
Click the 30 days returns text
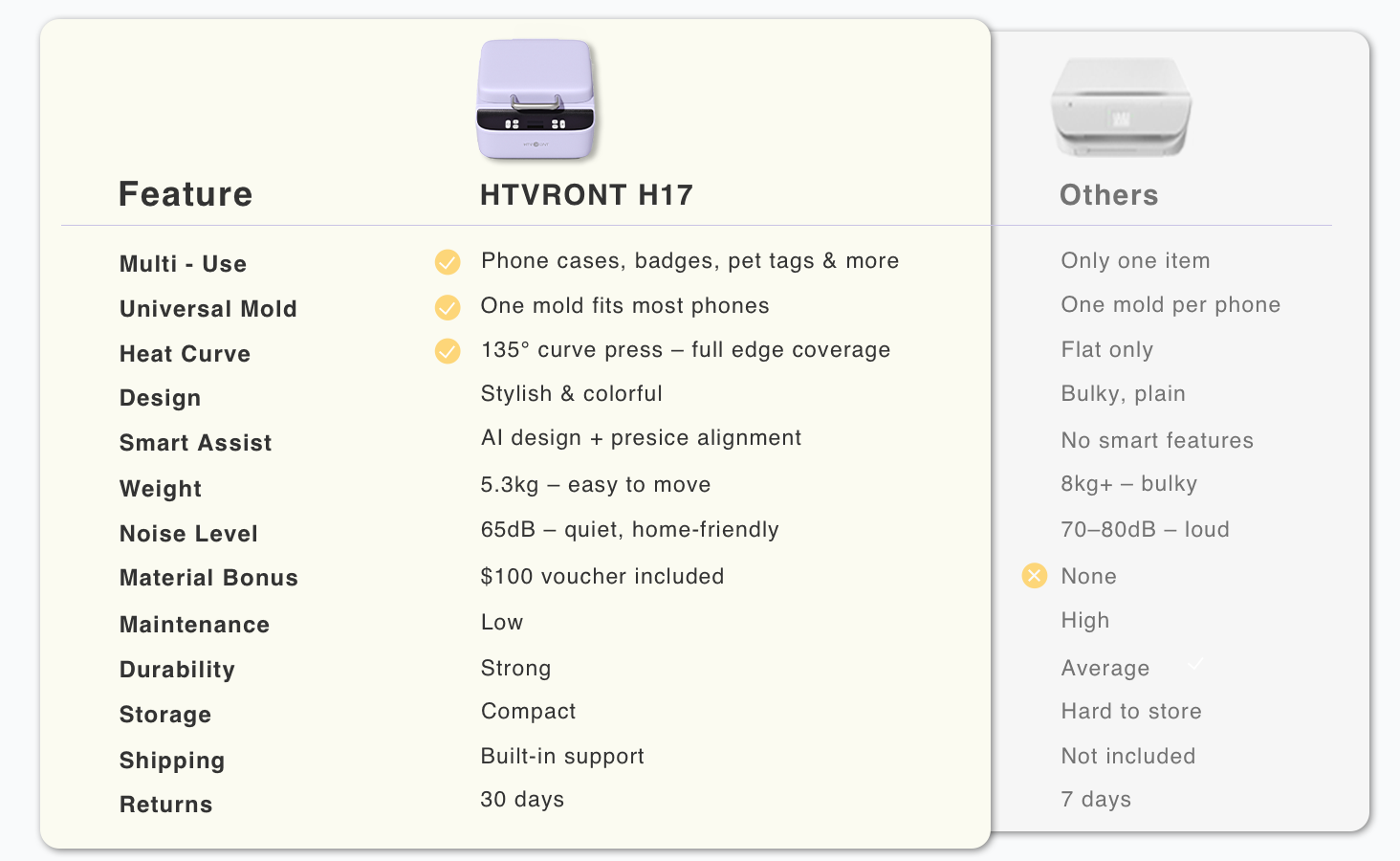click(x=522, y=799)
